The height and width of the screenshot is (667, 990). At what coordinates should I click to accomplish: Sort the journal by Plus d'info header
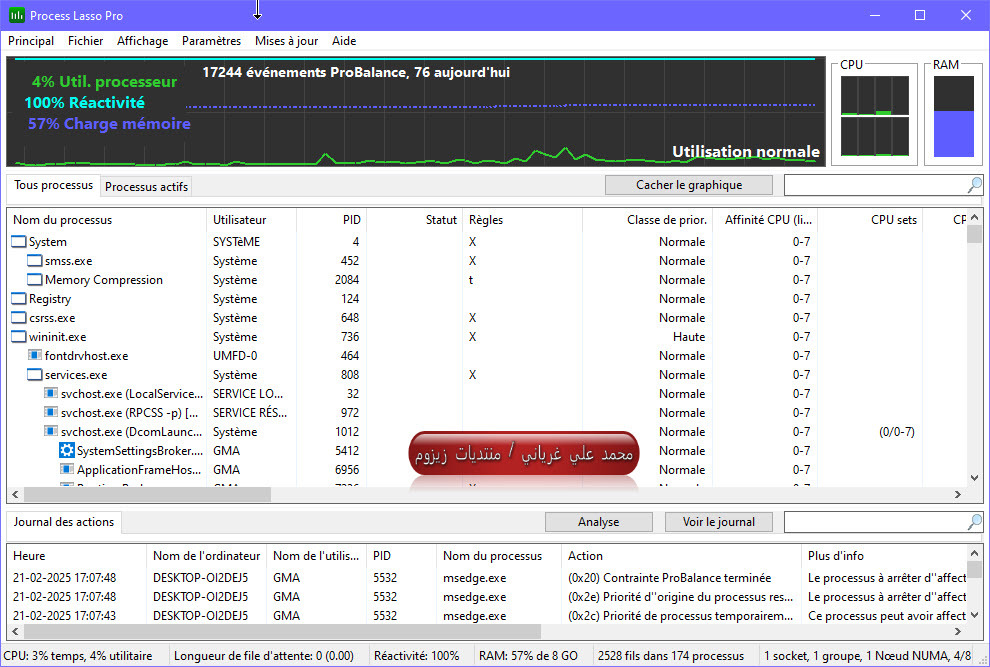pos(884,556)
